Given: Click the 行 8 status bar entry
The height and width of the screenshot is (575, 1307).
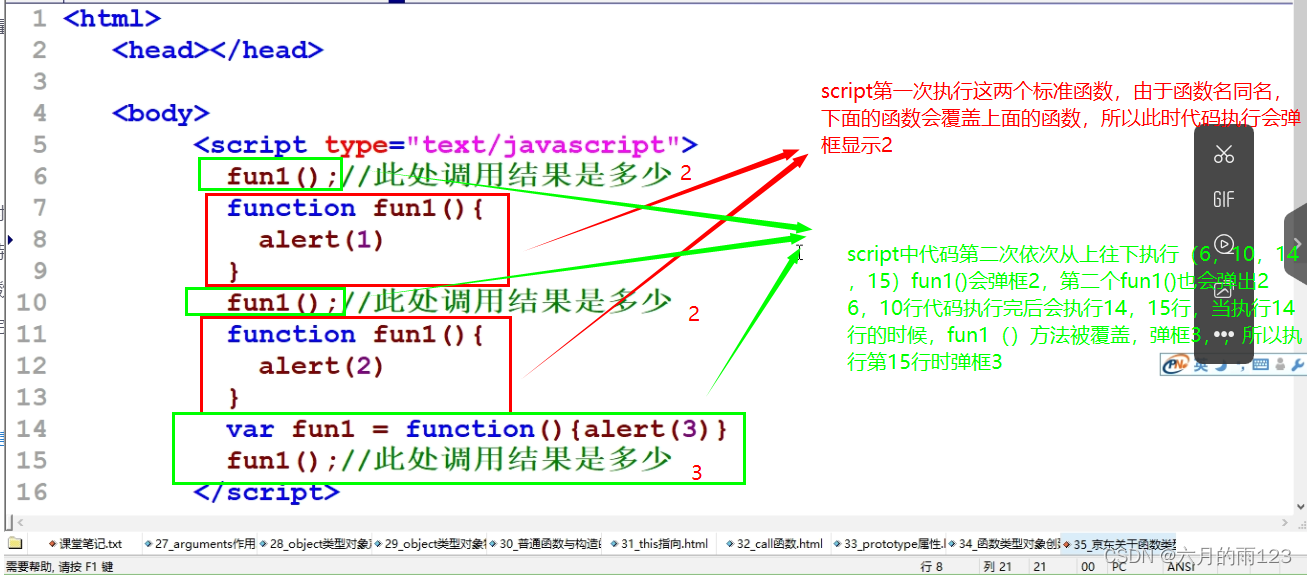Looking at the screenshot, I should [x=931, y=567].
